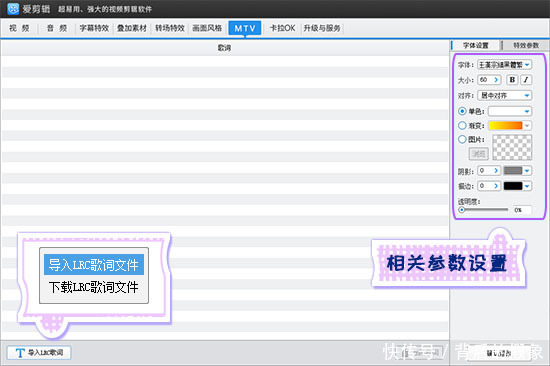Open the 视频 tab
The height and width of the screenshot is (366, 550).
click(x=19, y=28)
